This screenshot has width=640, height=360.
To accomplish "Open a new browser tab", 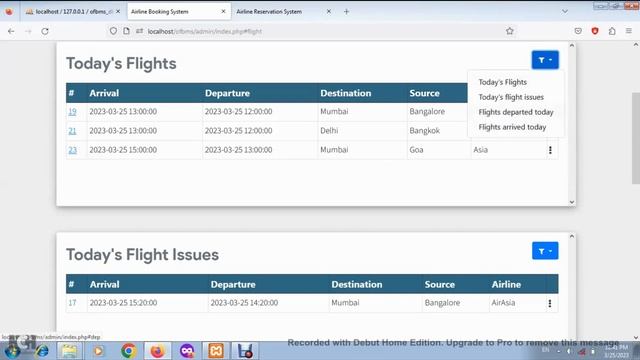I will [x=346, y=11].
